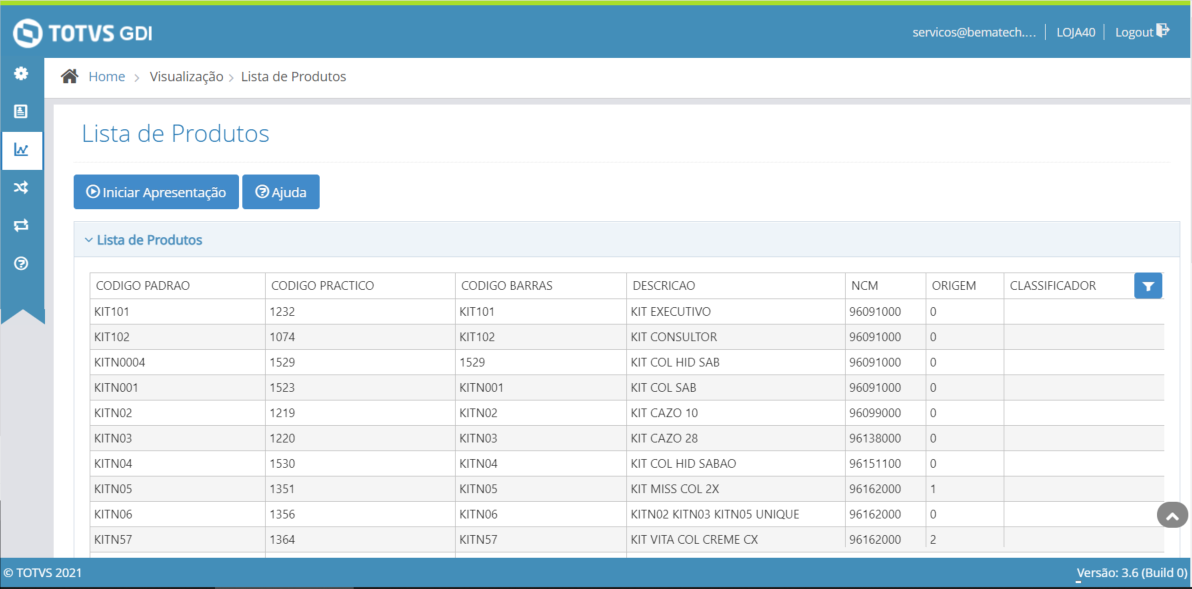Open the settings gear in sidebar

21,74
